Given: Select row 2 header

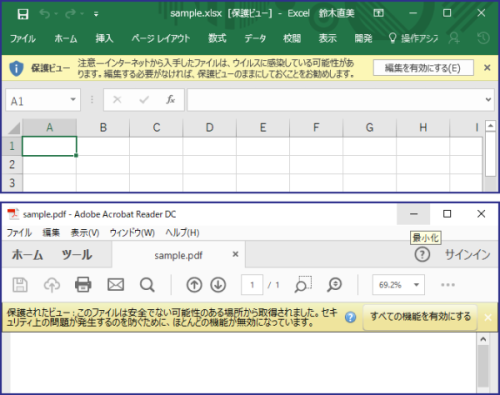Looking at the screenshot, I should point(12,164).
